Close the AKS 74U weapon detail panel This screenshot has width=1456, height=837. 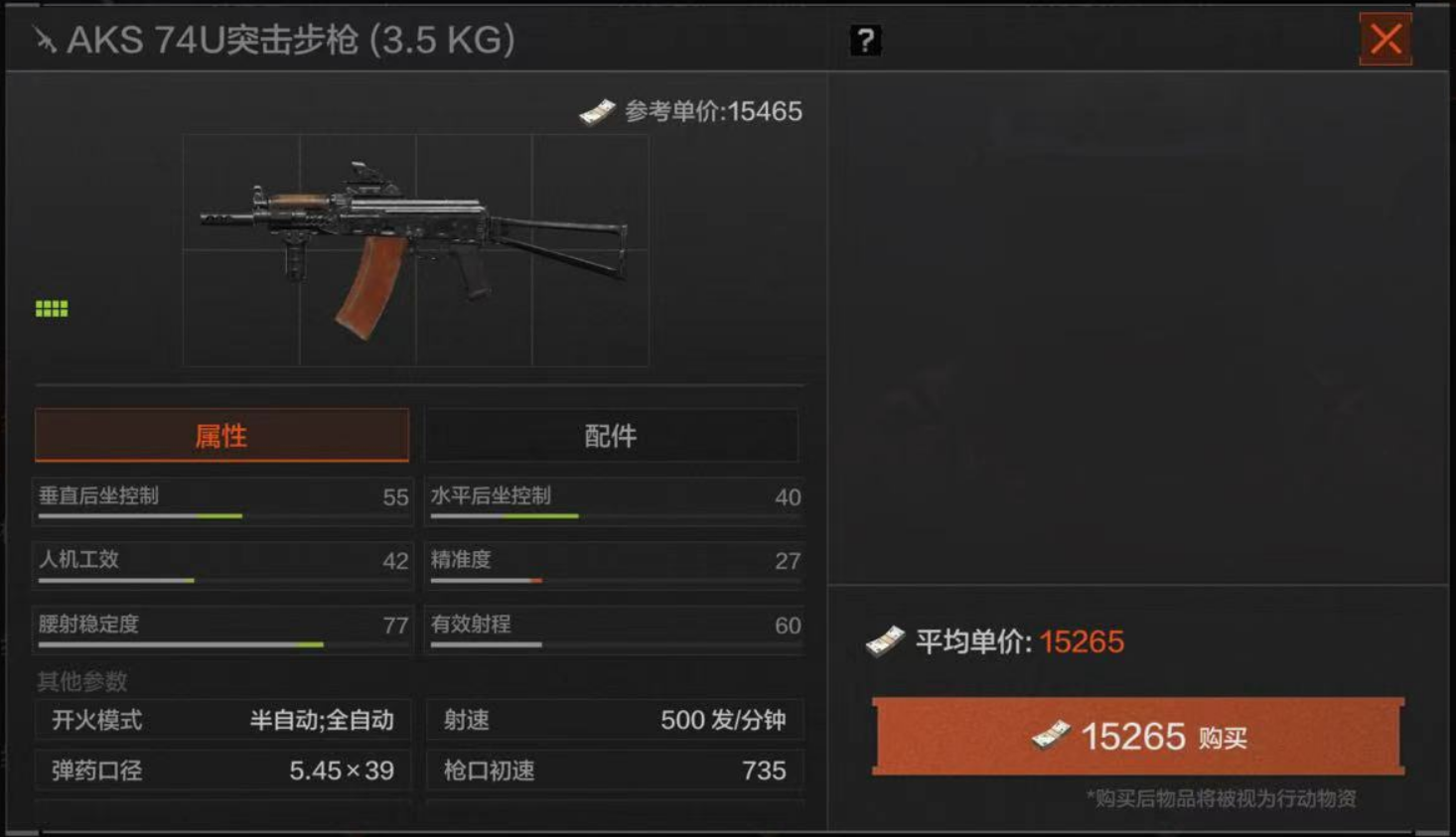coord(1385,40)
